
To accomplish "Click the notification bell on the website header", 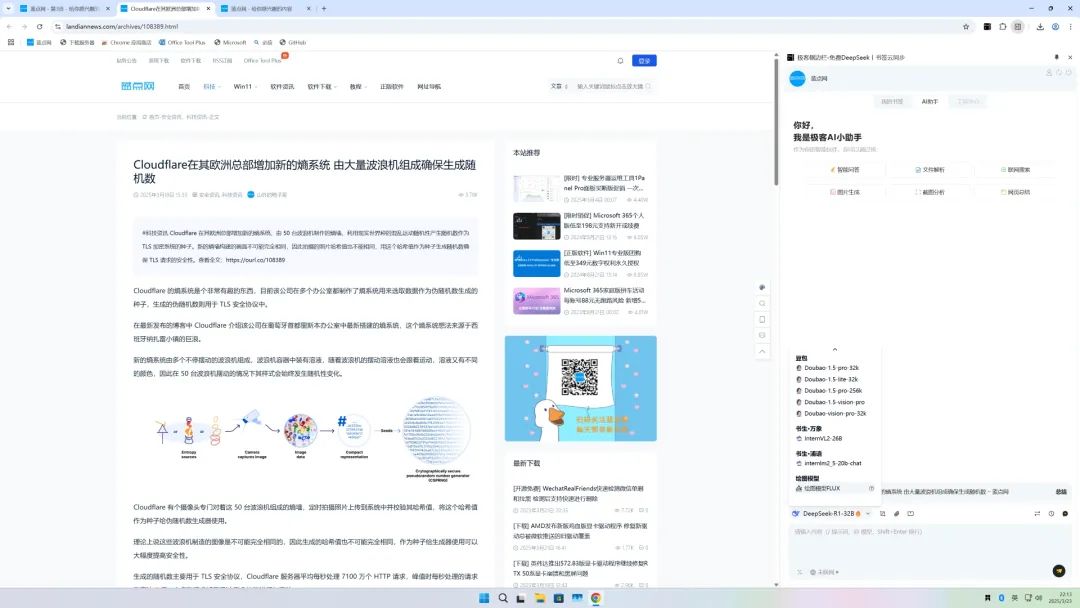I will (x=620, y=61).
